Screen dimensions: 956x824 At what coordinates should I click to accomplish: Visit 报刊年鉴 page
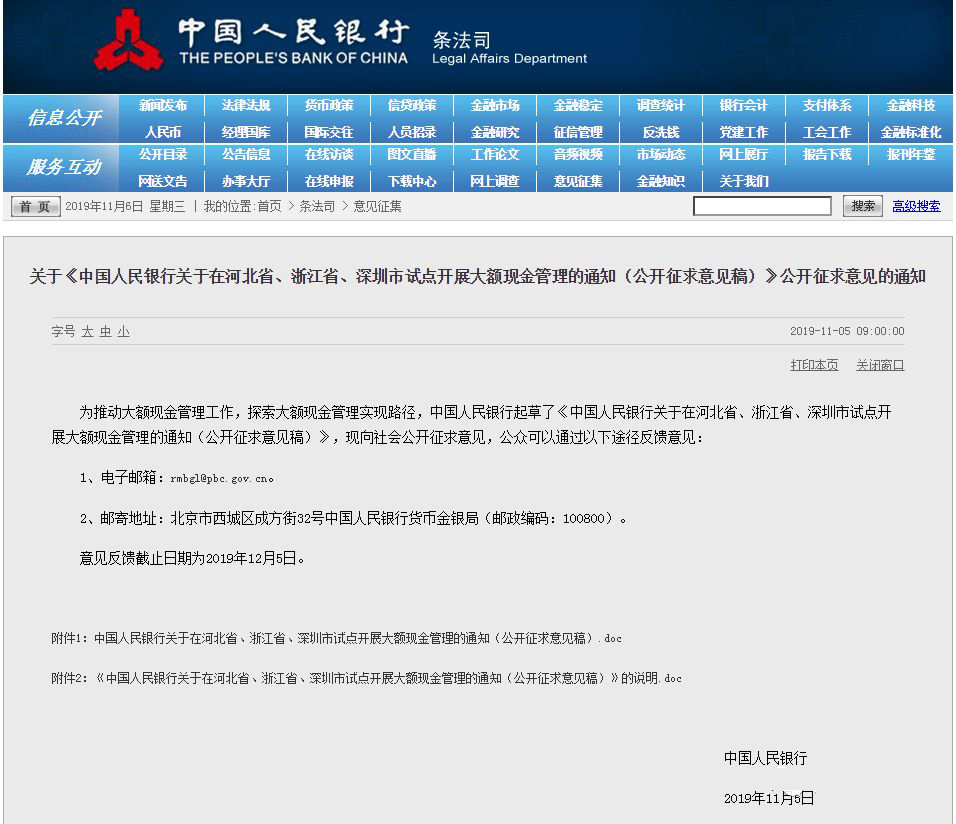[910, 154]
